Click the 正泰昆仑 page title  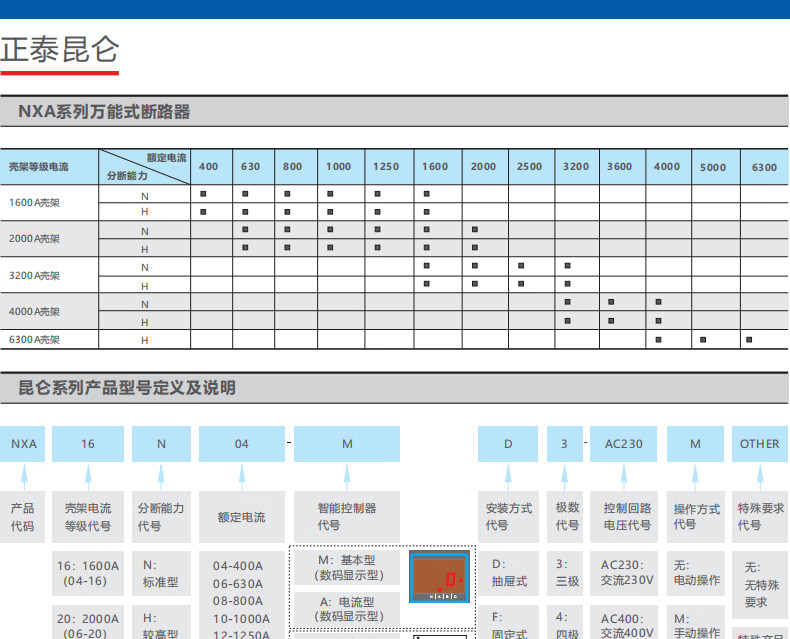(x=60, y=49)
